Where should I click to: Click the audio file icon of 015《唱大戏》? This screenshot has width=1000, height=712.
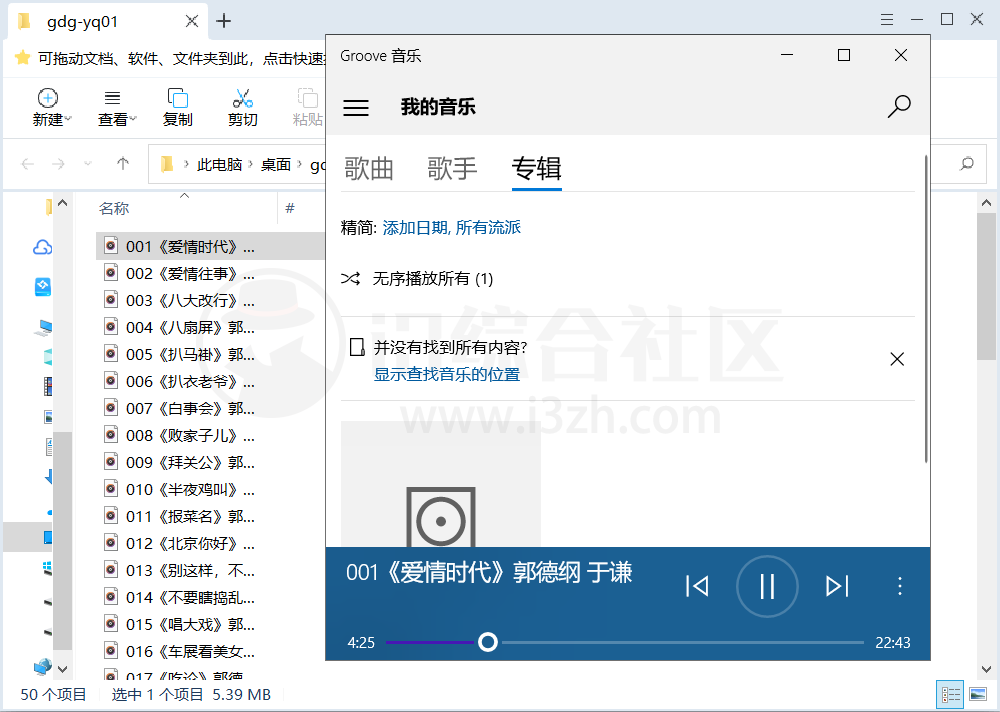pyautogui.click(x=111, y=623)
